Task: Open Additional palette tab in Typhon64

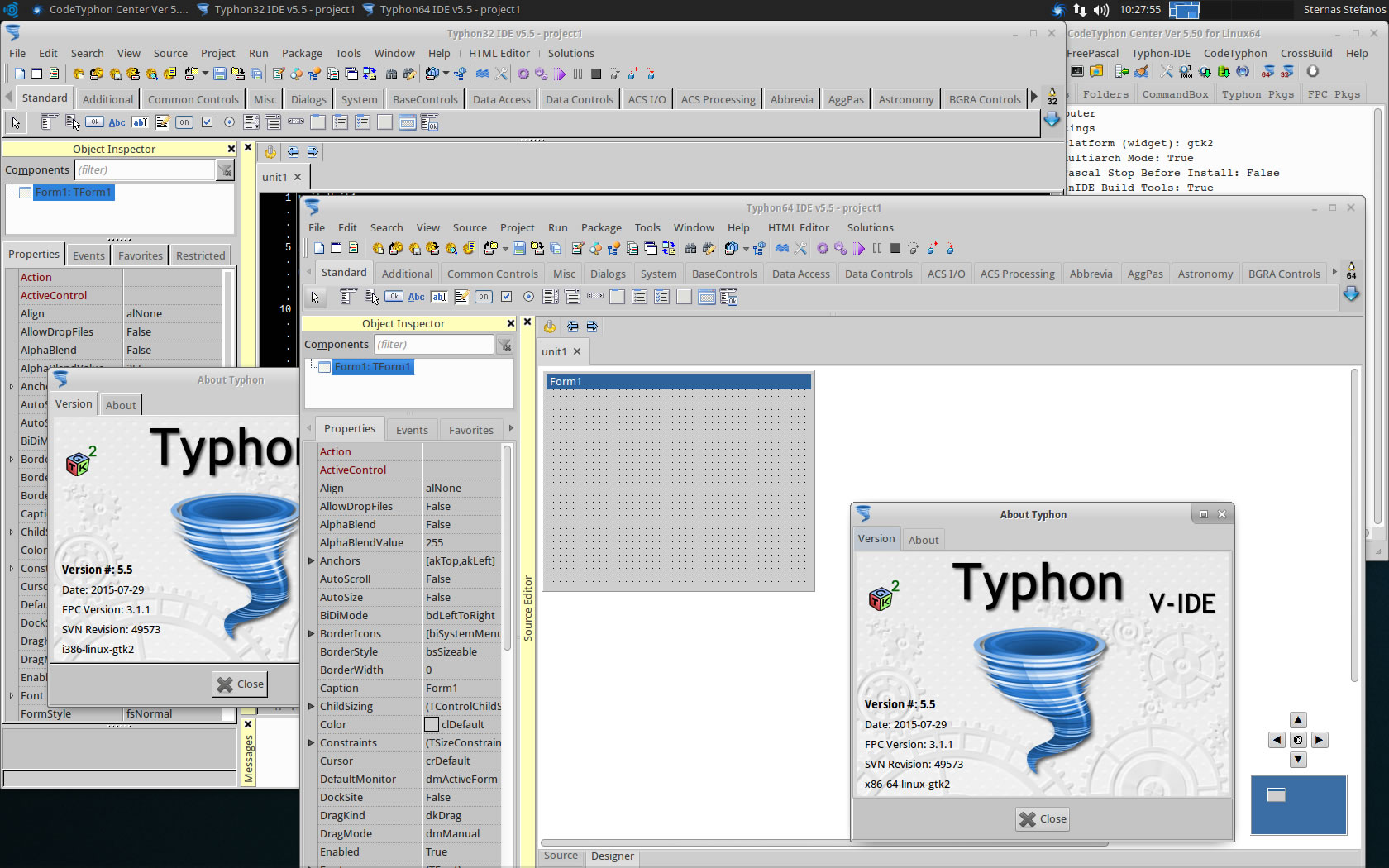Action: (x=407, y=274)
